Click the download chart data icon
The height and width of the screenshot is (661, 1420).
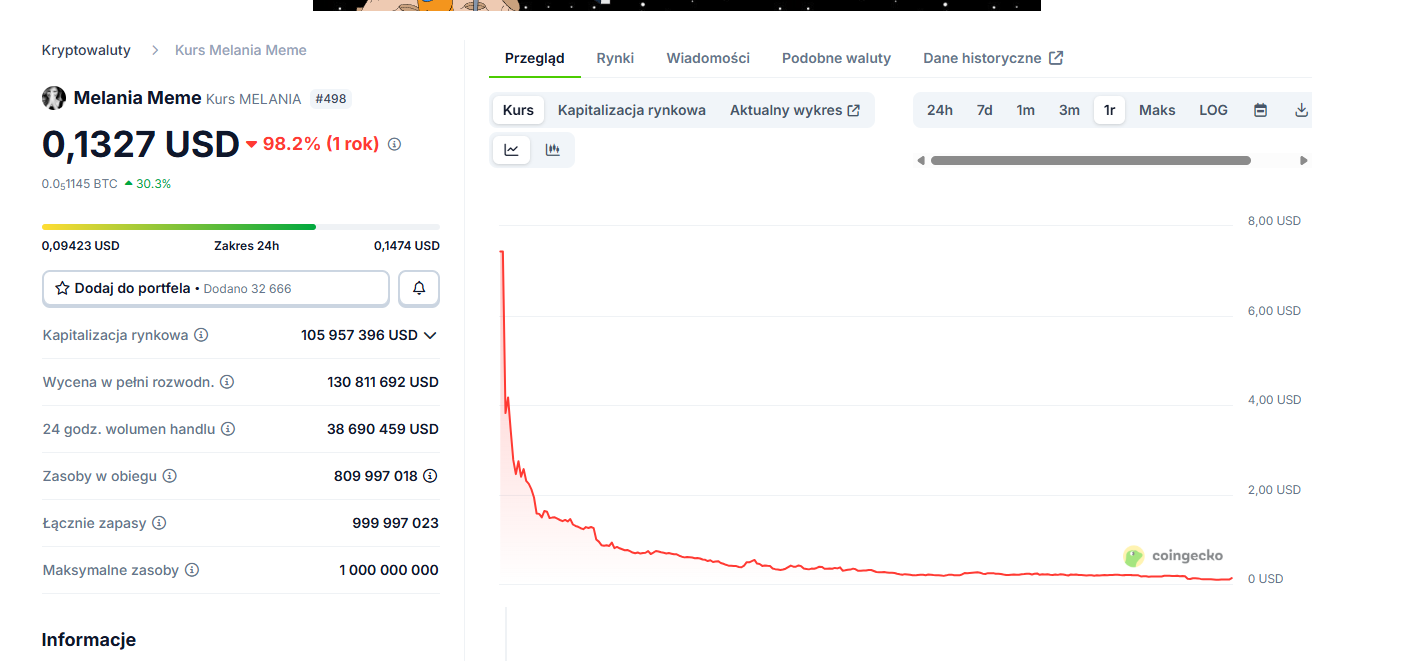[x=1301, y=110]
